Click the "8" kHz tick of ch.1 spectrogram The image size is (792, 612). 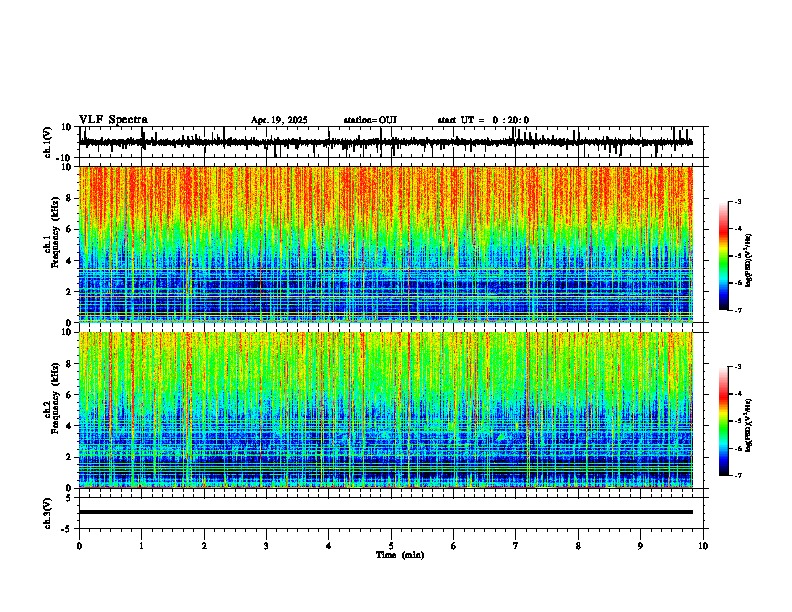(x=70, y=198)
